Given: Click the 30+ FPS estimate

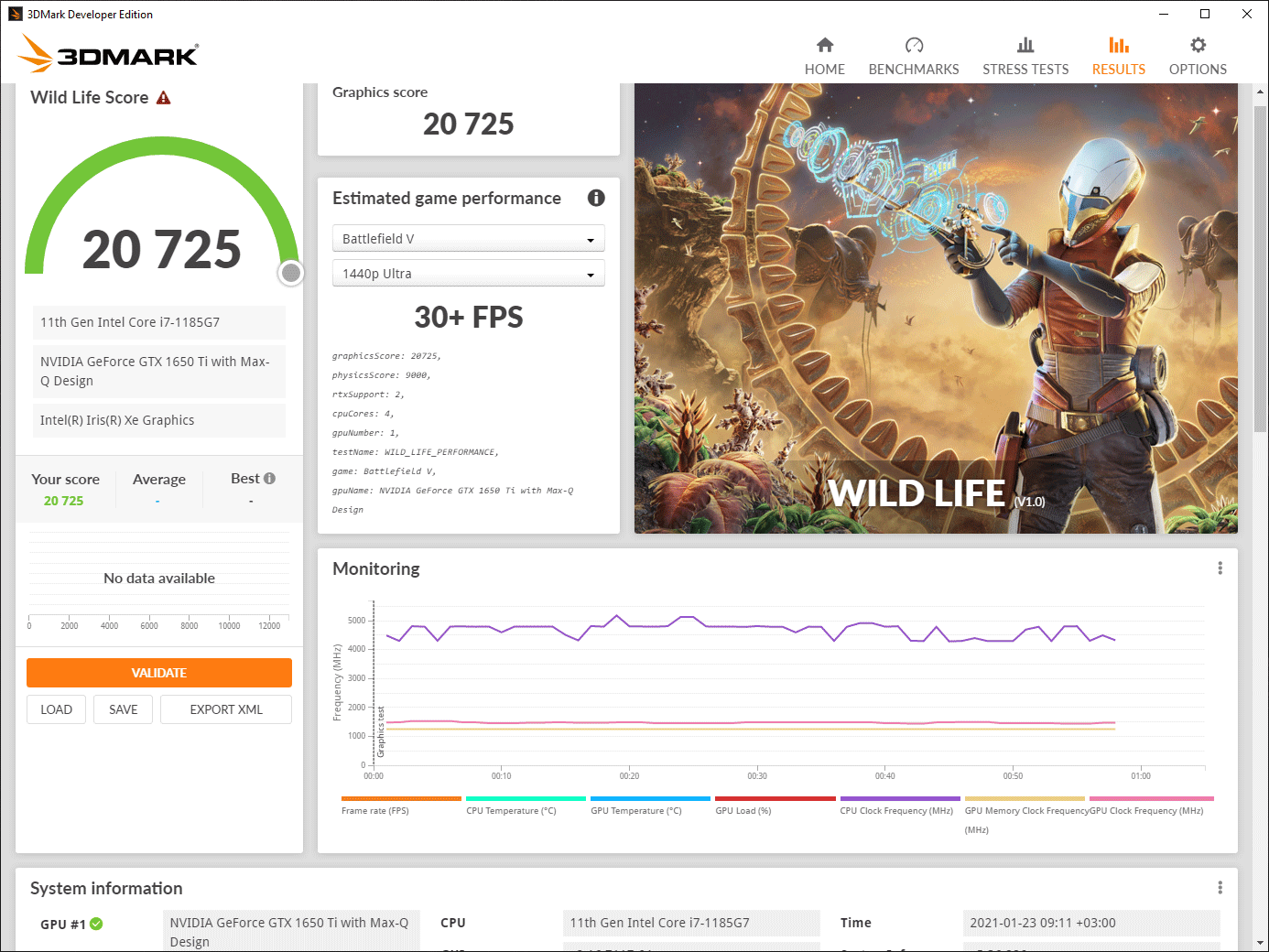Looking at the screenshot, I should (x=469, y=317).
